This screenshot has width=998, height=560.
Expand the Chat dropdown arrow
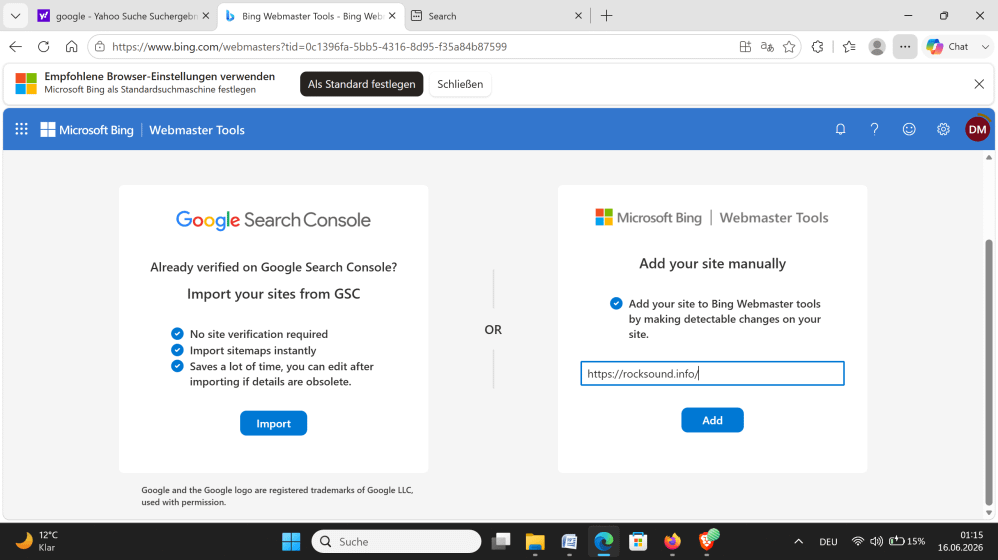985,46
